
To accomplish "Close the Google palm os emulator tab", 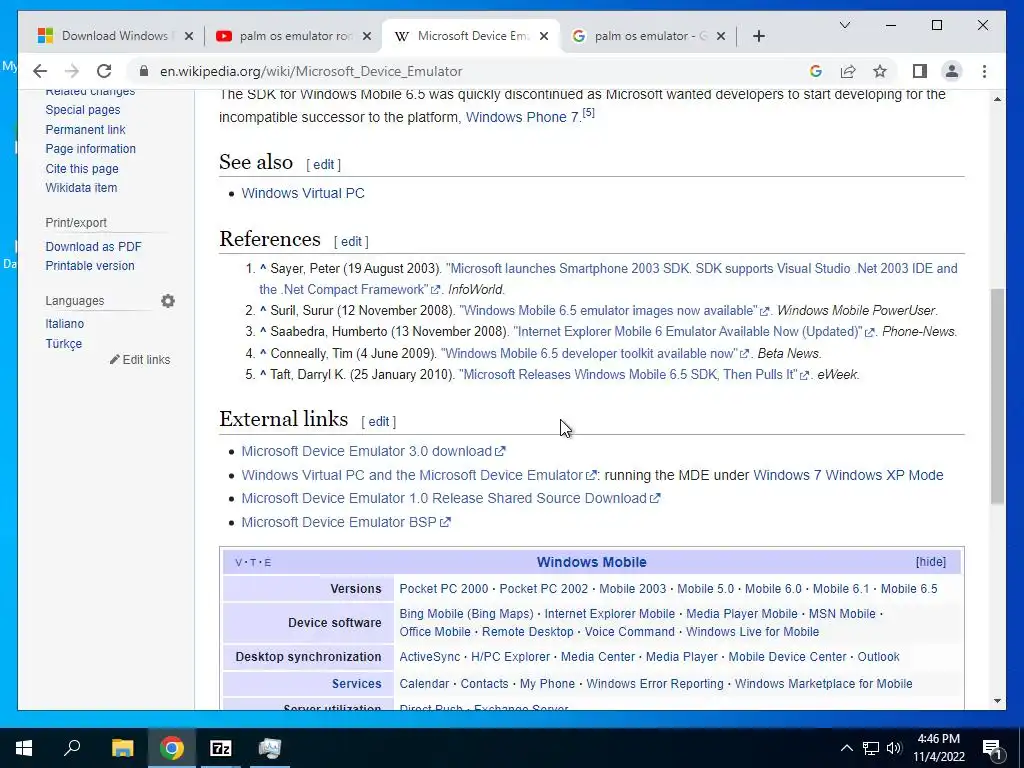I will [x=720, y=36].
